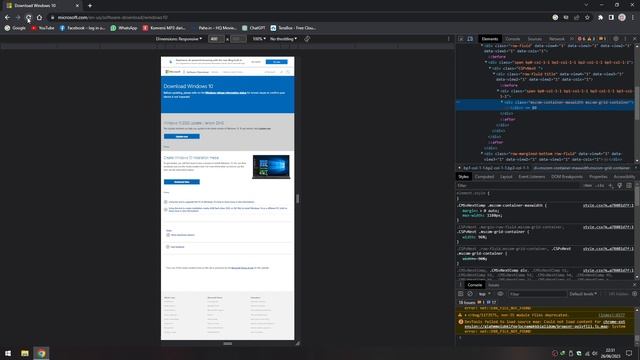
Task: Toggle the .cls class editor
Action: pyautogui.click(x=600, y=186)
